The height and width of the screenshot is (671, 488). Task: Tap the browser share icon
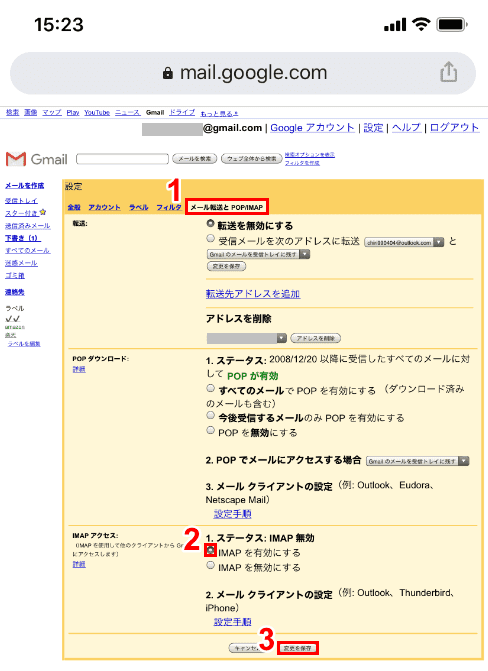click(448, 72)
